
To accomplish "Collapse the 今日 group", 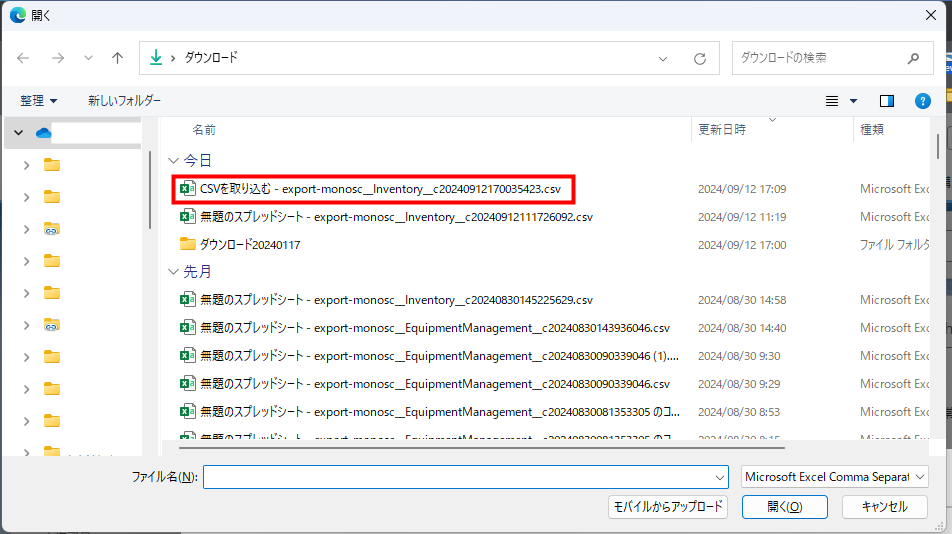I will (174, 160).
